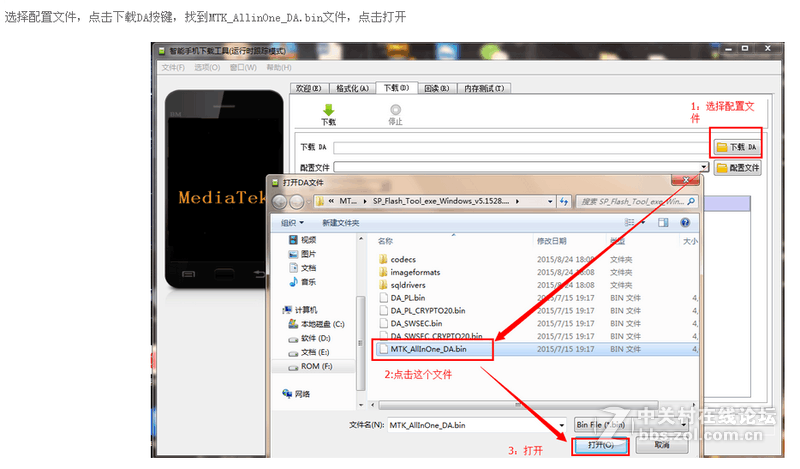The width and height of the screenshot is (800, 469).
Task: Switch to the Download (下载) tab
Action: [x=397, y=88]
